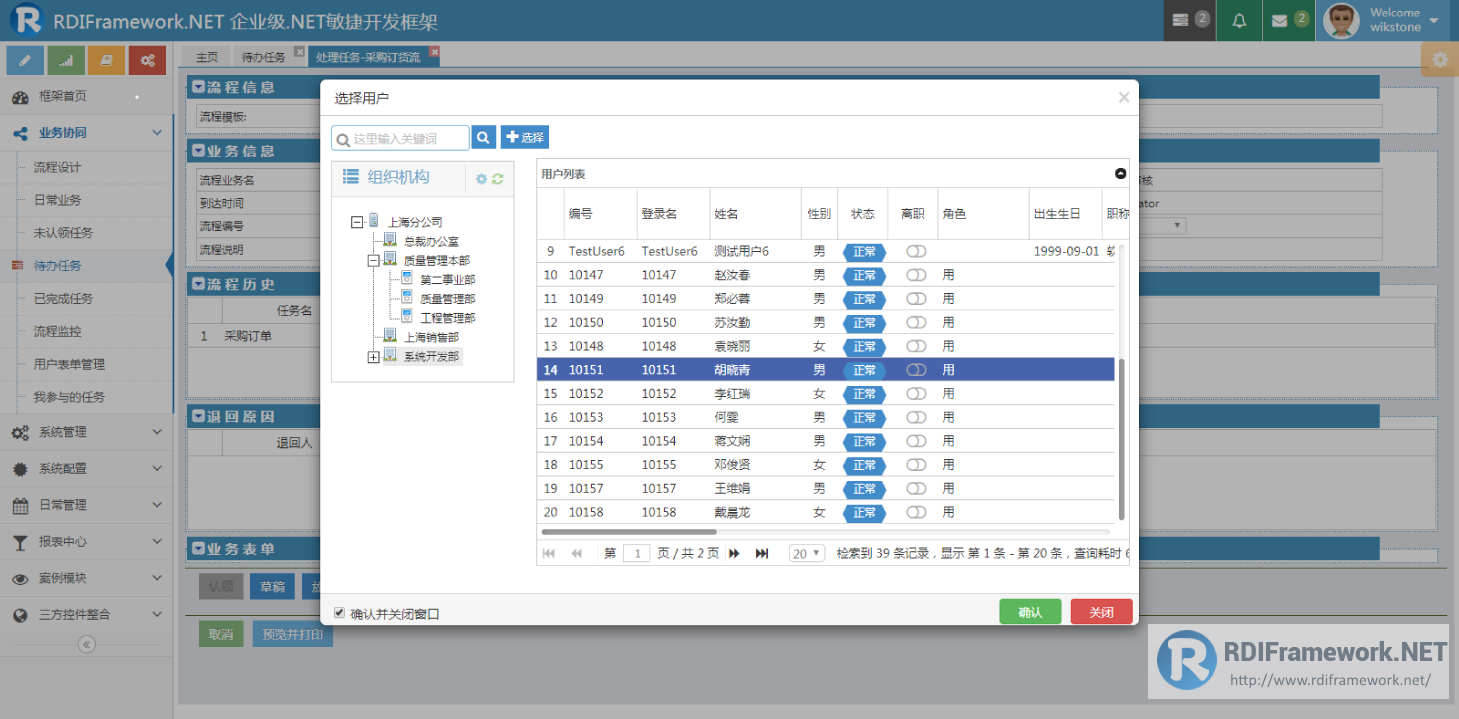The image size is (1459, 719).
Task: Click the red 关闭 button
Action: [1101, 611]
